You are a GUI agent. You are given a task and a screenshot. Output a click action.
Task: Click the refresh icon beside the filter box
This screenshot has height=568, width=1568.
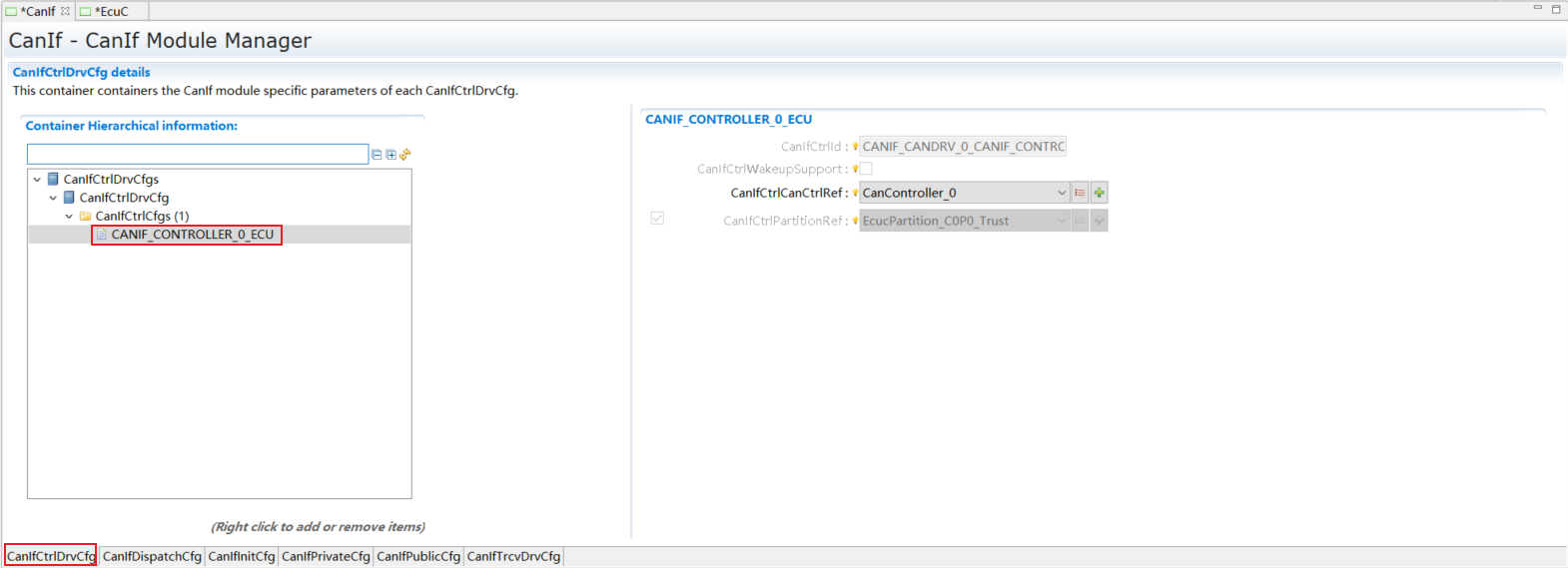[405, 155]
